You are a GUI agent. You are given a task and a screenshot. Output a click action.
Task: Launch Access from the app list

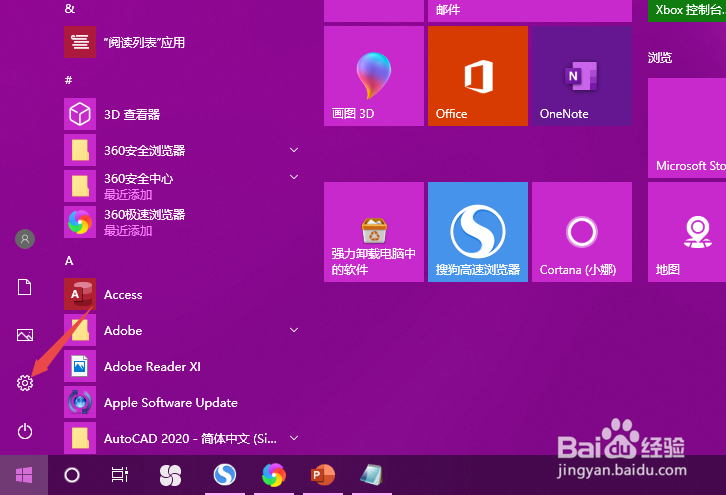[80, 294]
